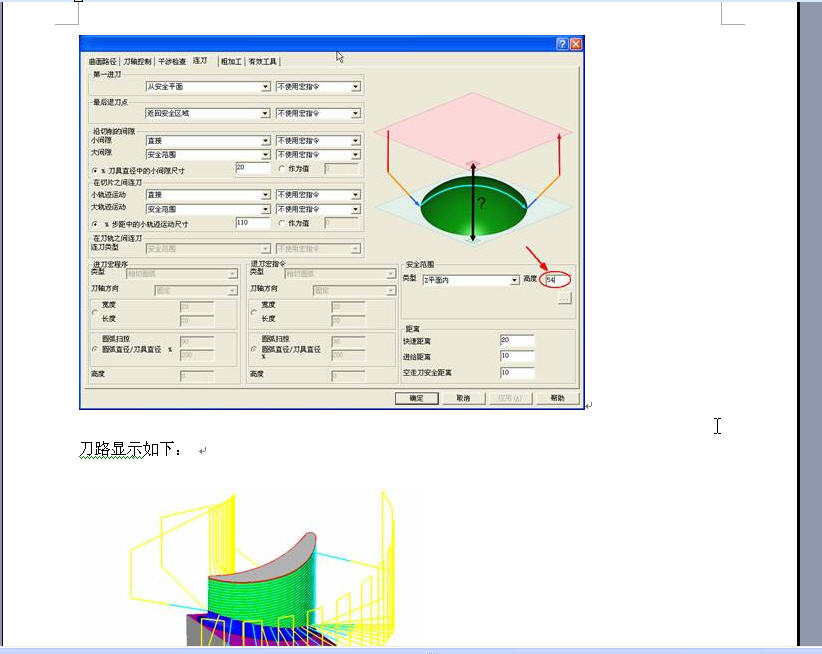Switch to the 刀轴控制 tab
This screenshot has height=654, width=822.
(138, 61)
